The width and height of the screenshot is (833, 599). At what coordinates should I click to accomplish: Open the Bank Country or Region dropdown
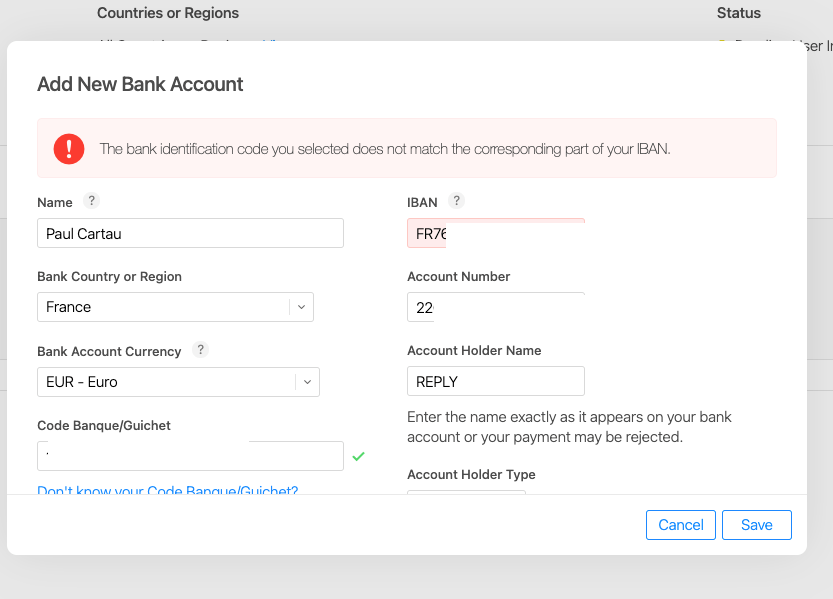[175, 307]
